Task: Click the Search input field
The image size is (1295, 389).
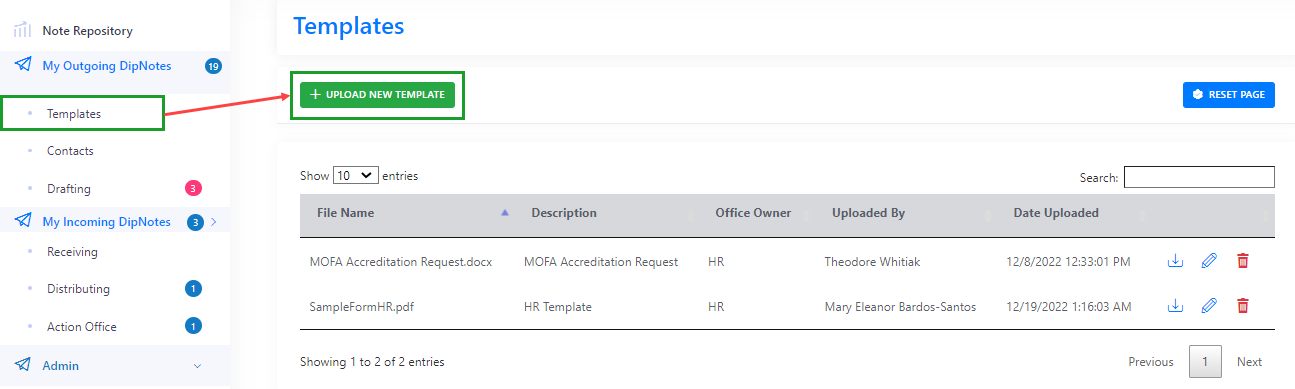Action: tap(1199, 177)
